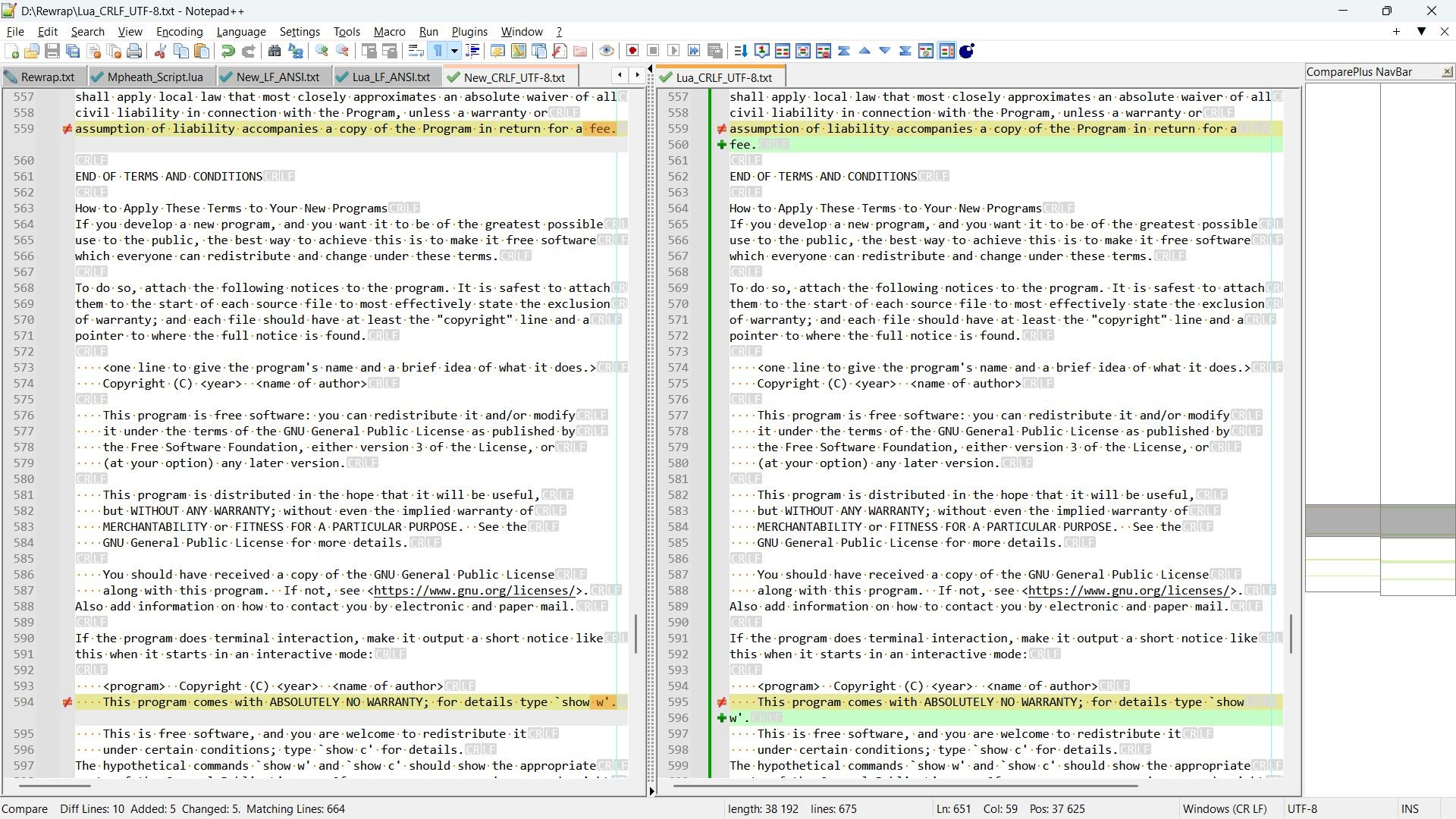1456x819 pixels.
Task: Click the Open file folder icon
Action: [x=32, y=51]
